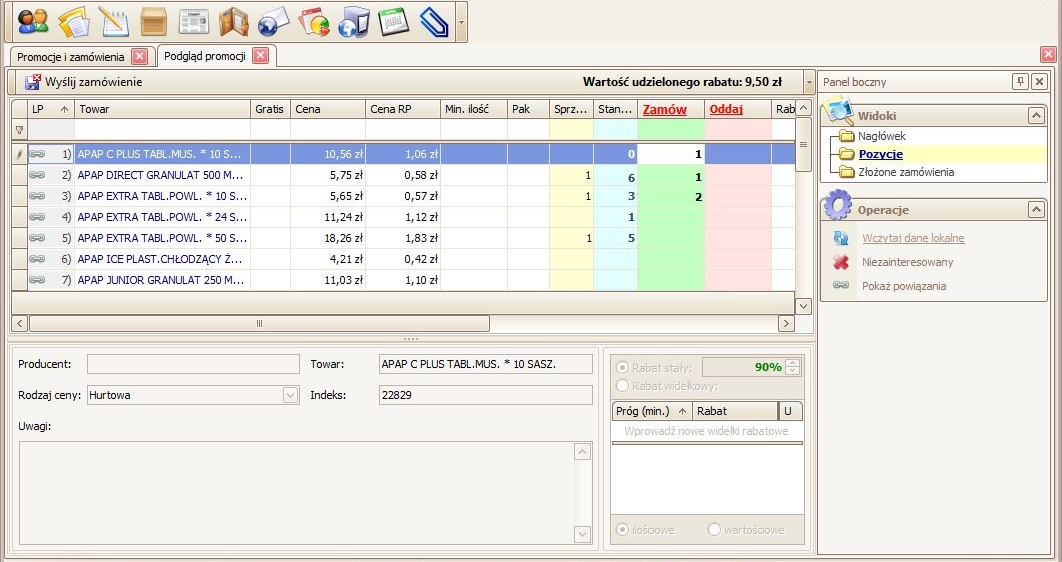Select the Rabat stały radio button
The width and height of the screenshot is (1062, 562).
623,368
